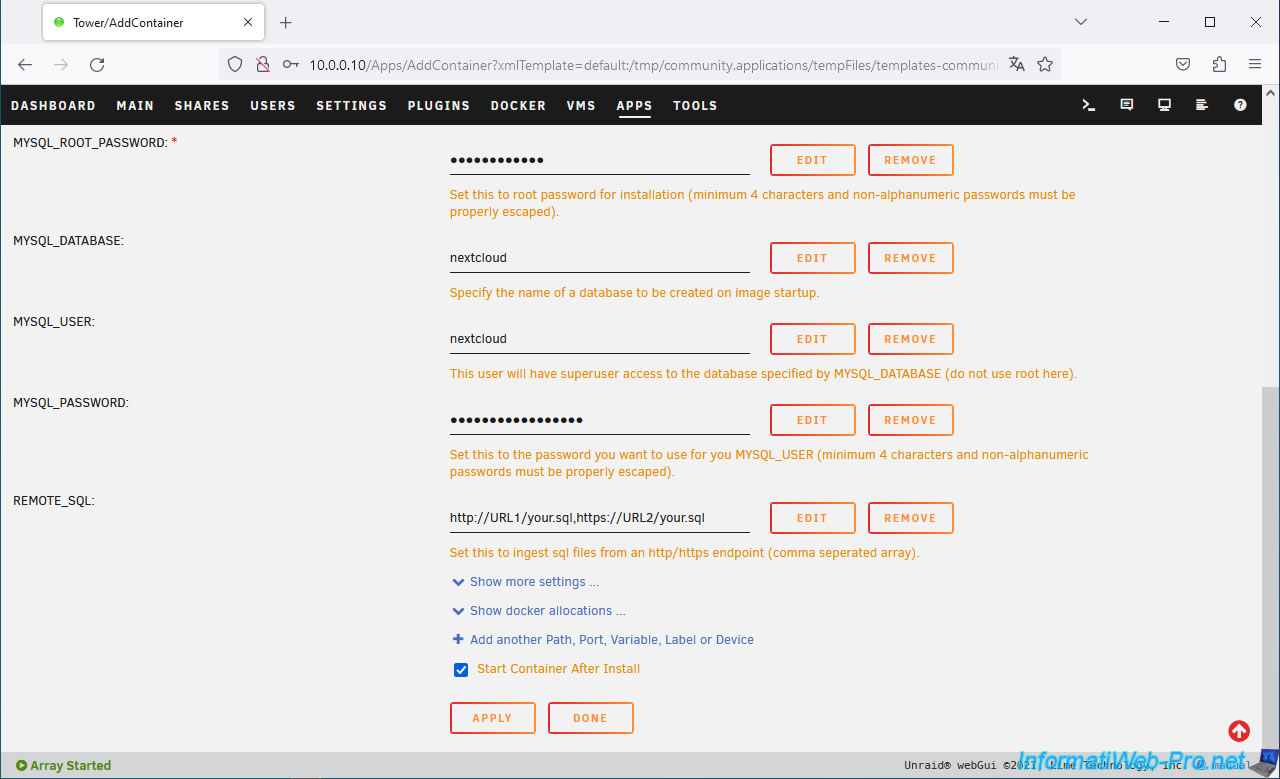1280x779 pixels.
Task: Click Edit next to MYSQL_ROOT_PASSWORD
Action: [x=812, y=160]
